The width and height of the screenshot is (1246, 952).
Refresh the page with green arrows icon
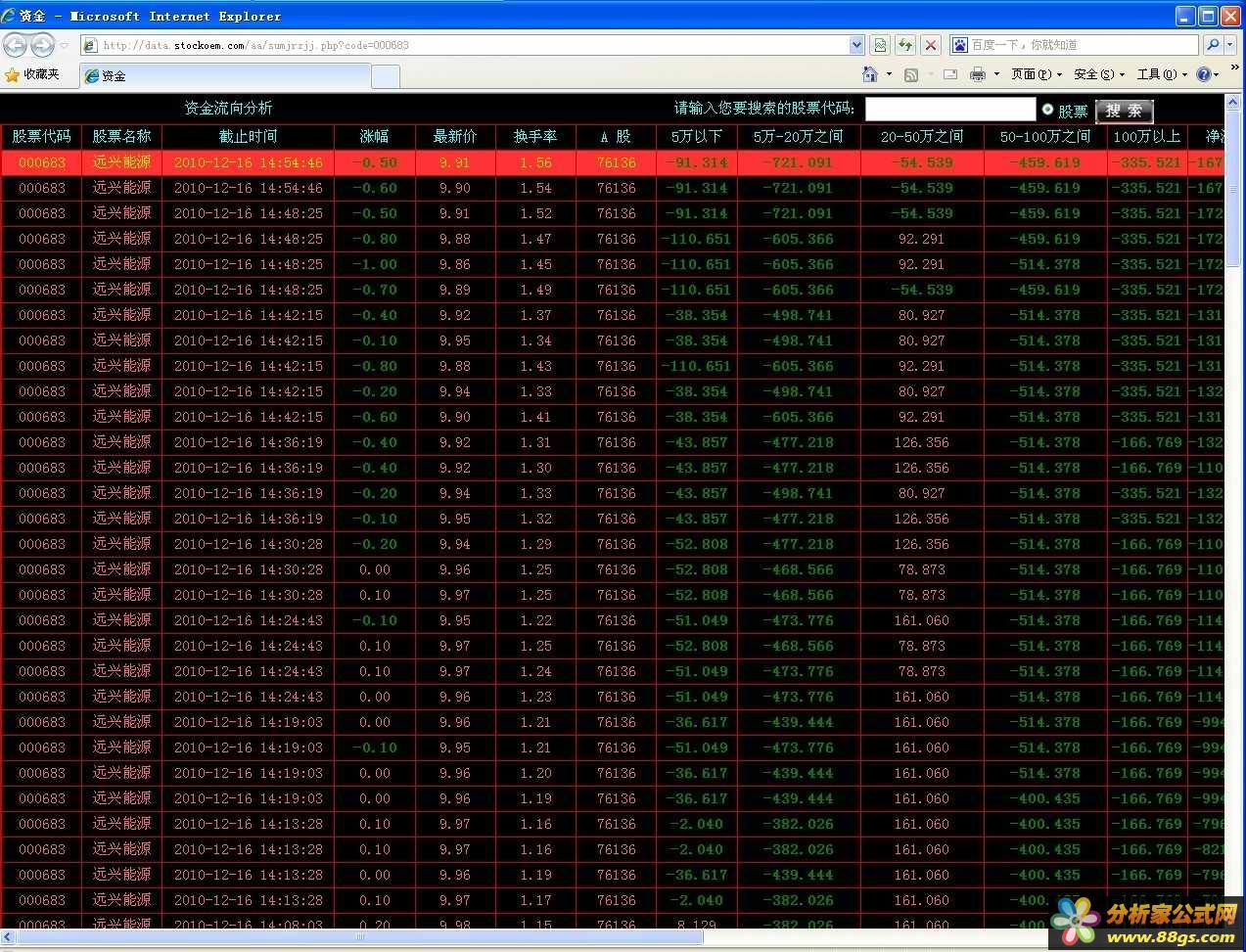click(905, 45)
